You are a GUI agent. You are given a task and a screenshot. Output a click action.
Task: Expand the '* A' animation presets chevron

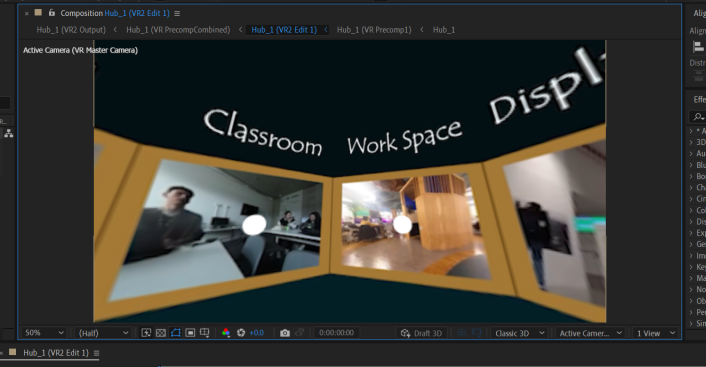pyautogui.click(x=691, y=131)
